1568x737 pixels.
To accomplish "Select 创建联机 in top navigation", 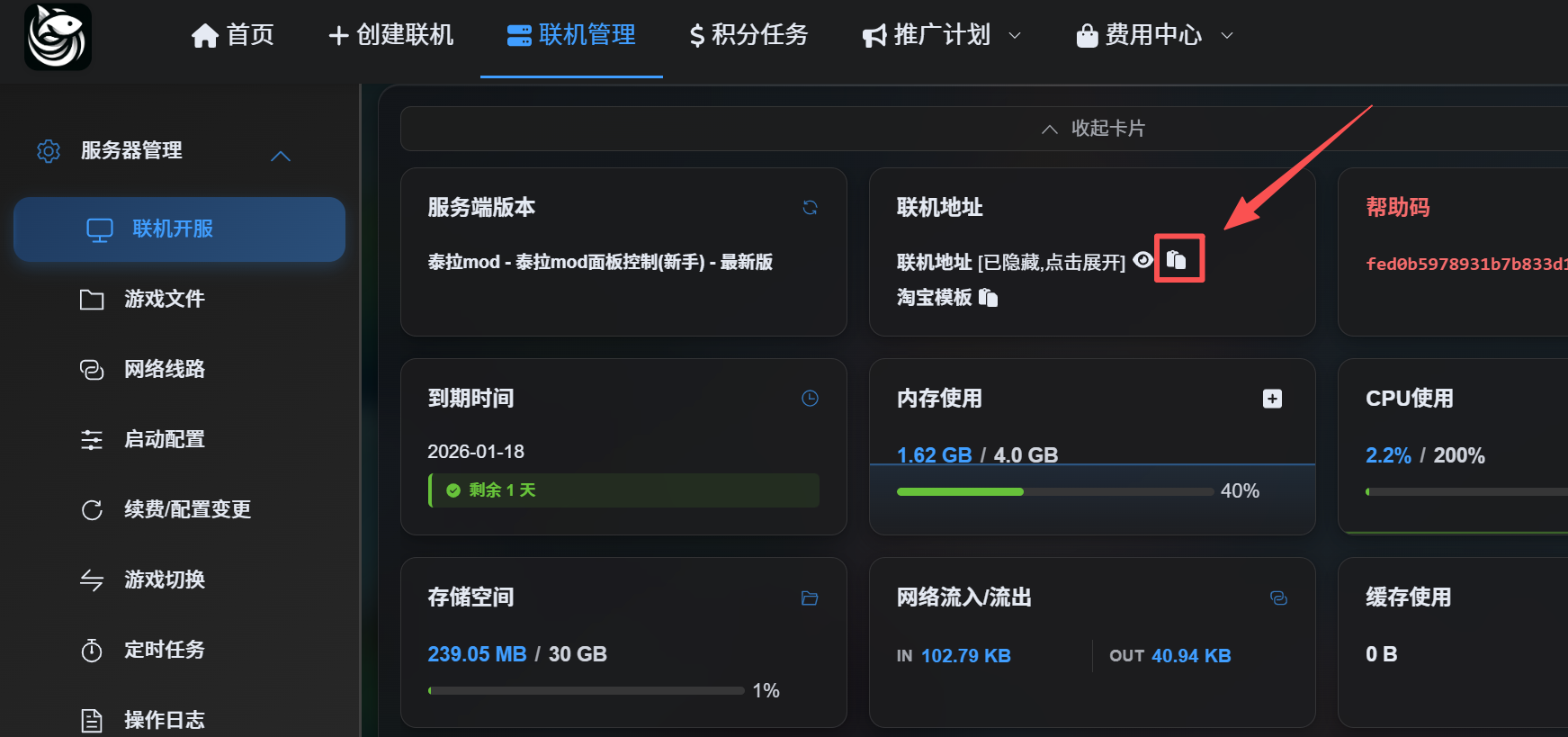I will point(391,35).
